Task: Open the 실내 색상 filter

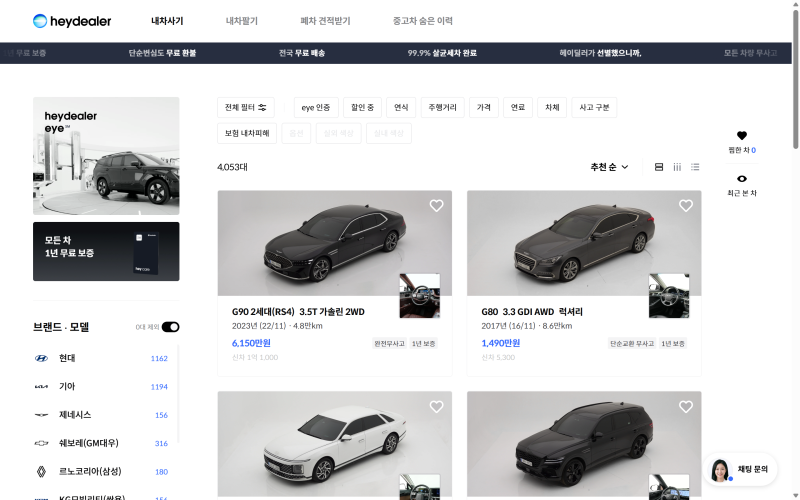Action: pos(389,133)
